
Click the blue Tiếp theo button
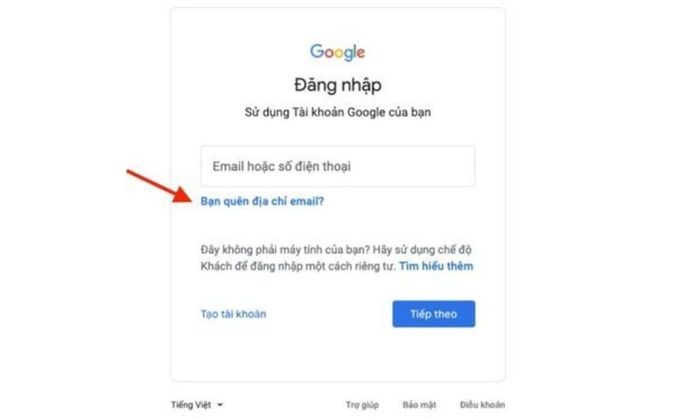[433, 314]
